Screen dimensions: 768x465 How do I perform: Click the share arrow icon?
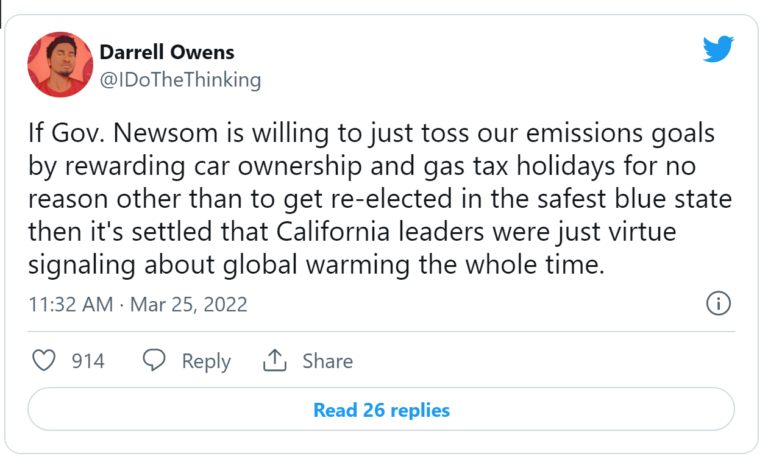coord(274,361)
